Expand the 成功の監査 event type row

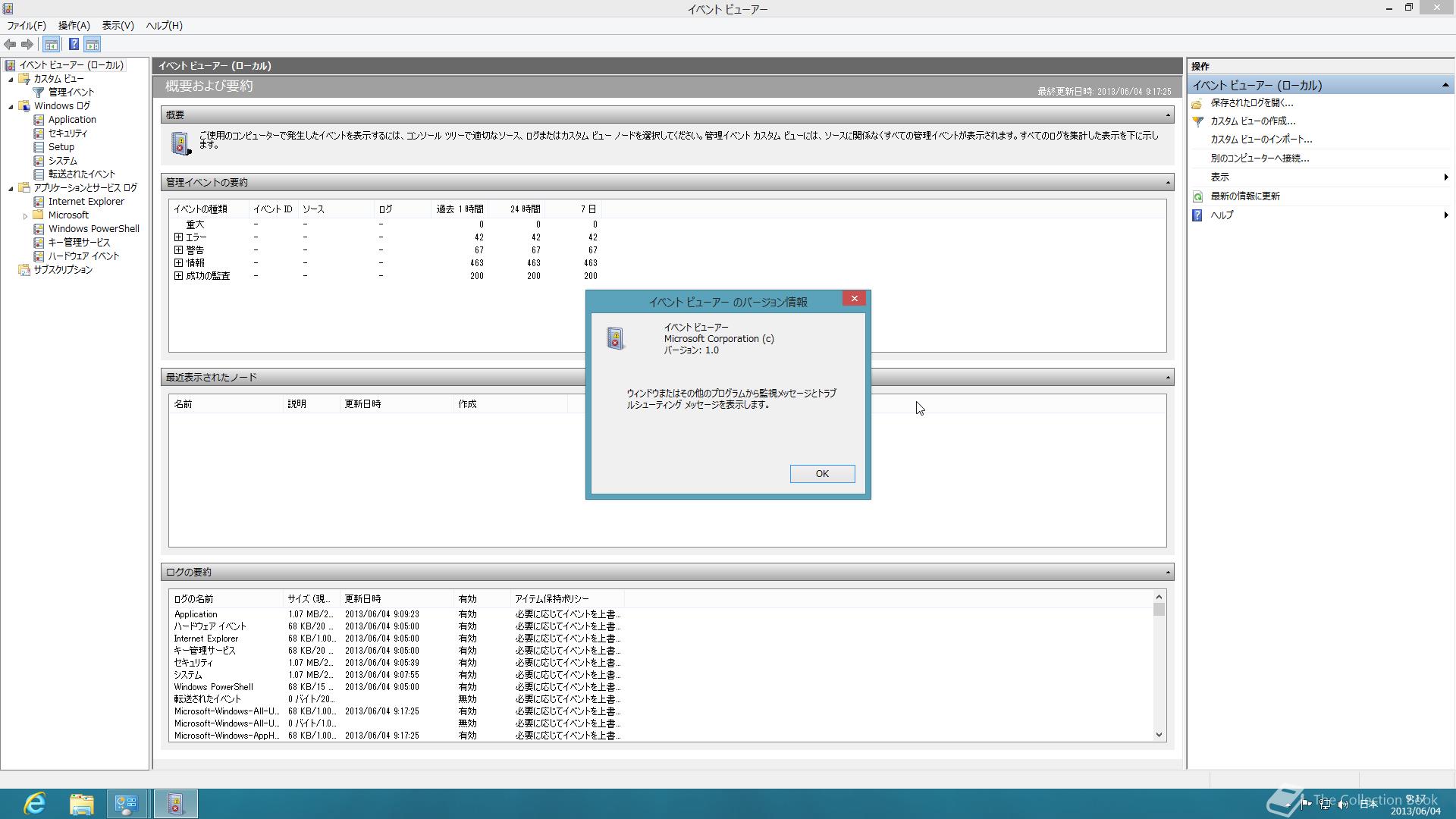click(x=178, y=276)
